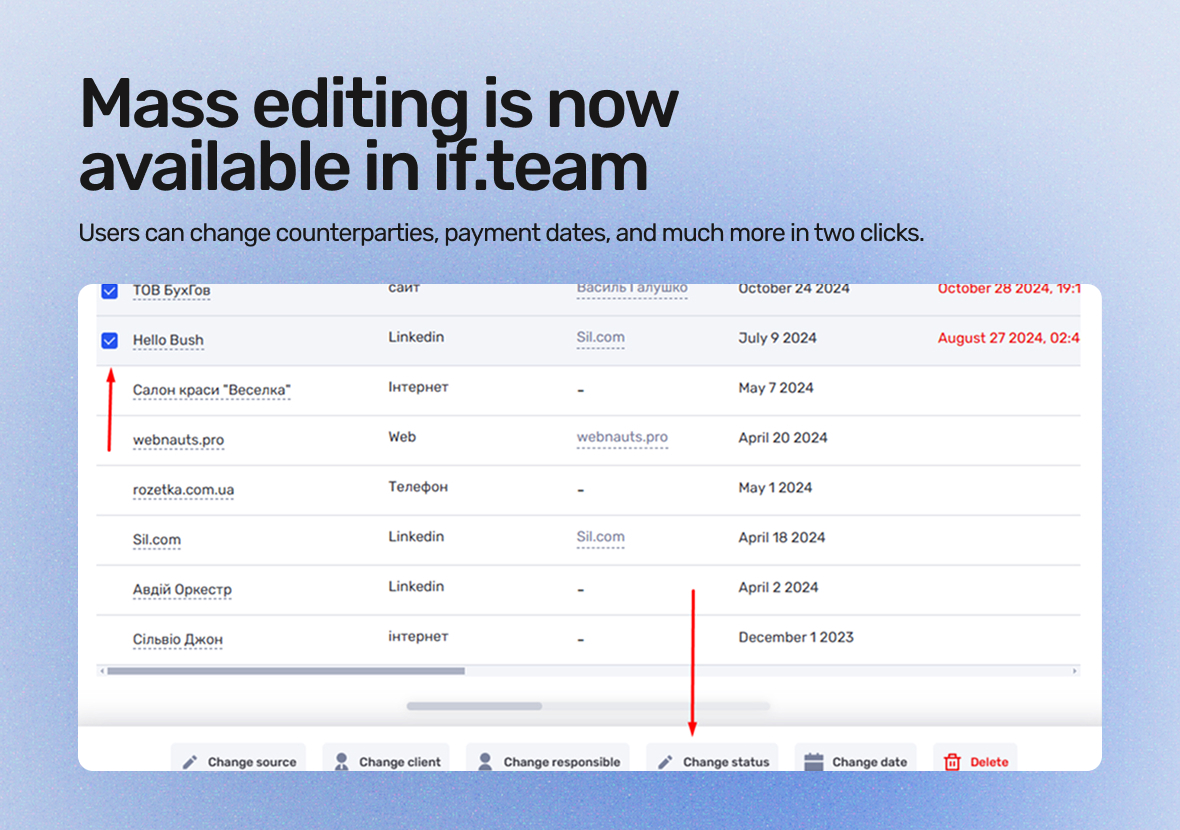
Task: Click the October 24 2024 date cell
Action: (794, 290)
